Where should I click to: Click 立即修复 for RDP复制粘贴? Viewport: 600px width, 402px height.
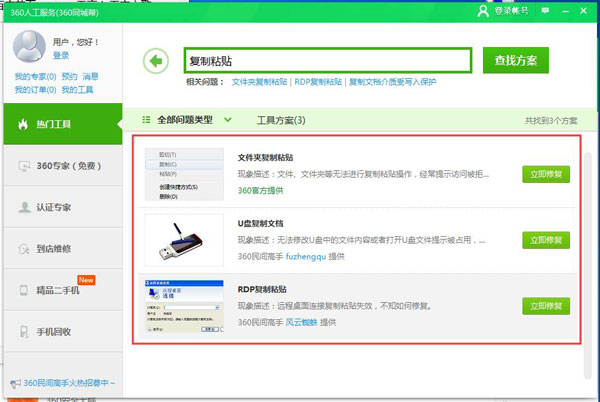(x=546, y=306)
